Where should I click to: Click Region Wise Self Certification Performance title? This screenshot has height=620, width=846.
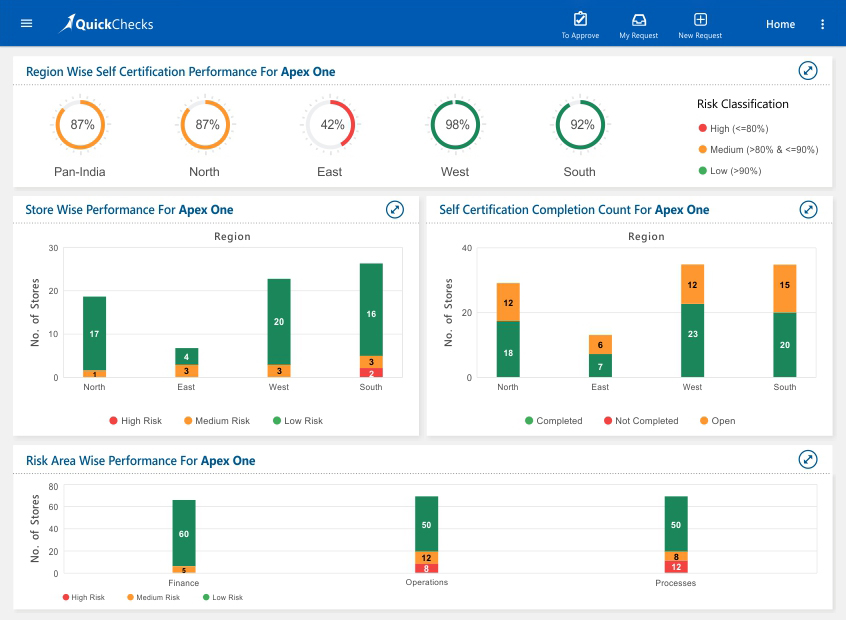[x=181, y=72]
